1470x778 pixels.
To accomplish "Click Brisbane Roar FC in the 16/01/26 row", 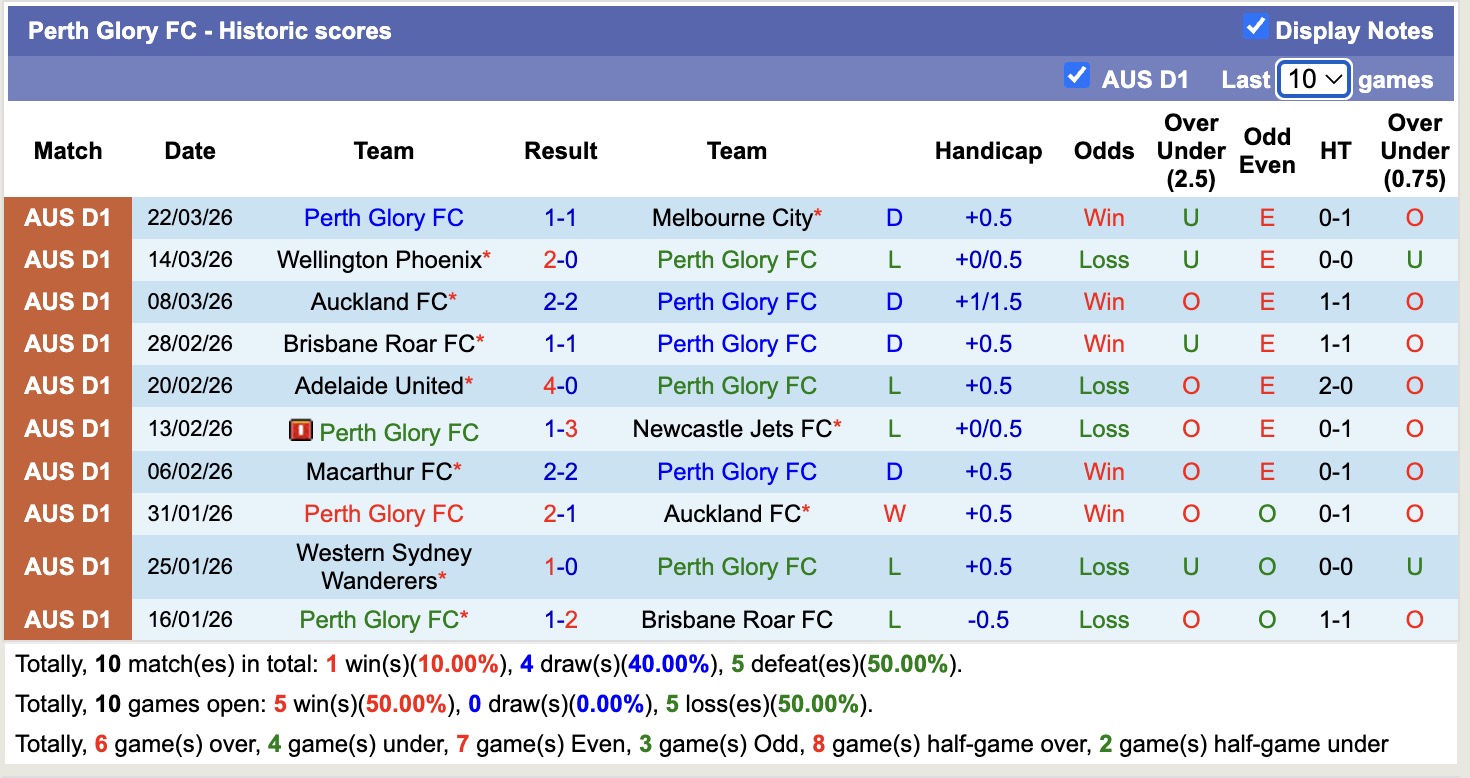I will pyautogui.click(x=736, y=619).
